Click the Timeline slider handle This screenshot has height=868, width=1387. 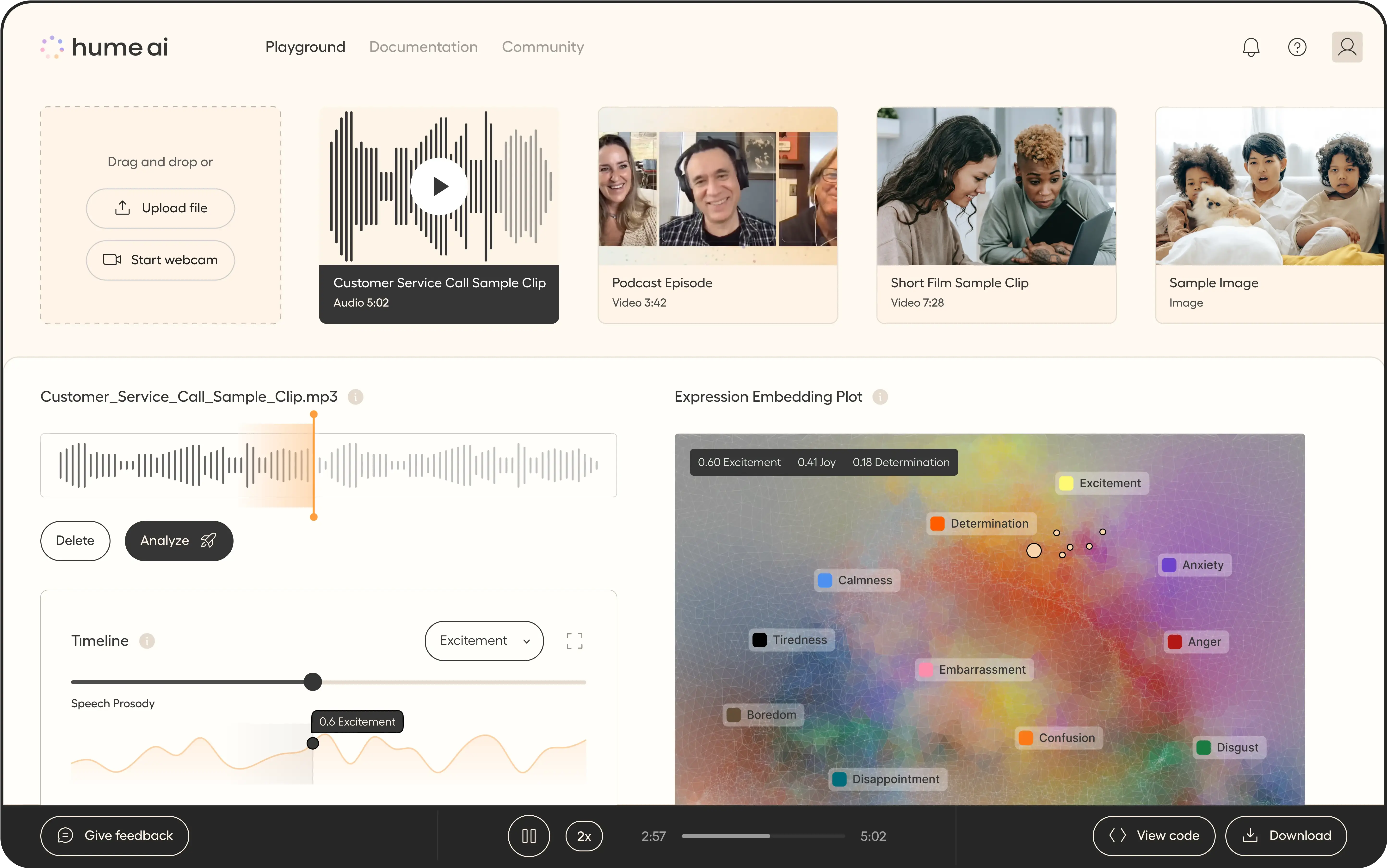[313, 682]
